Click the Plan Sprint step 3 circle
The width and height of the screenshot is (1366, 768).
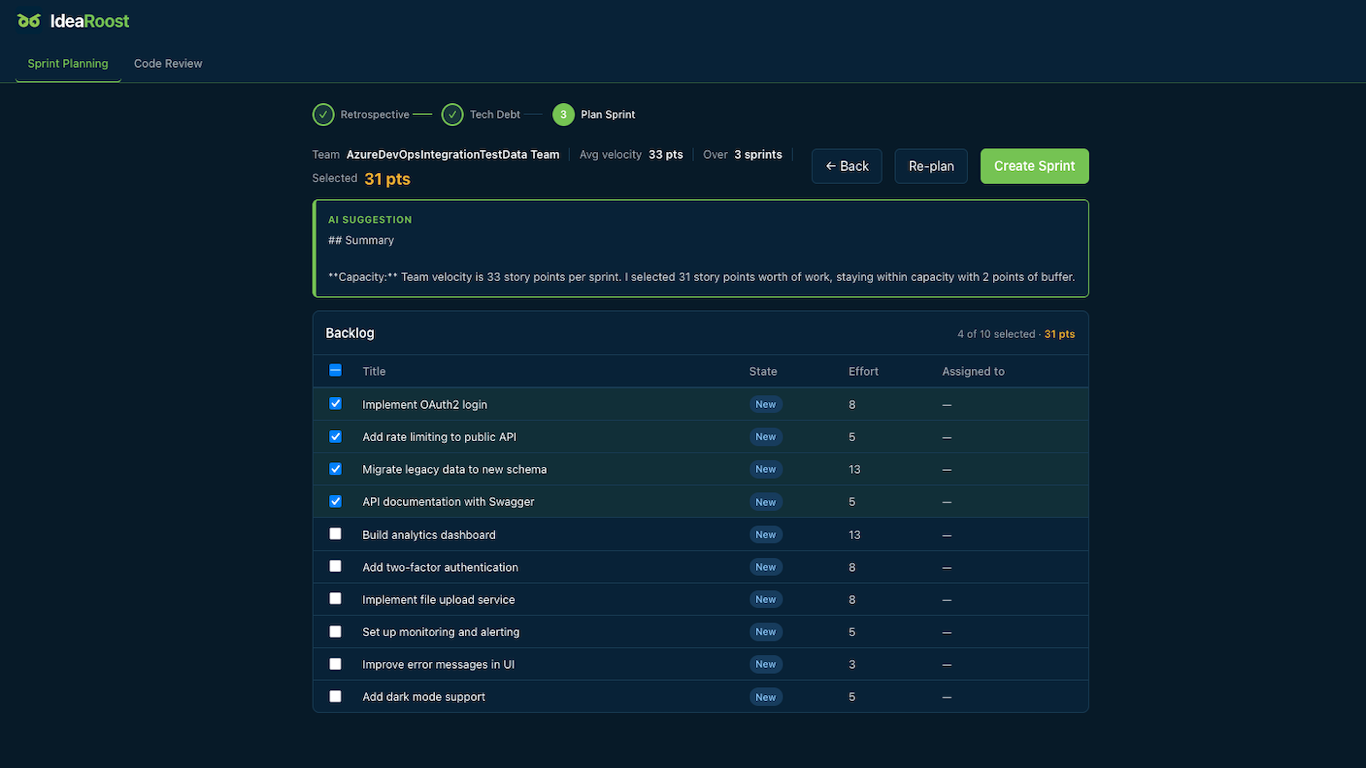563,115
